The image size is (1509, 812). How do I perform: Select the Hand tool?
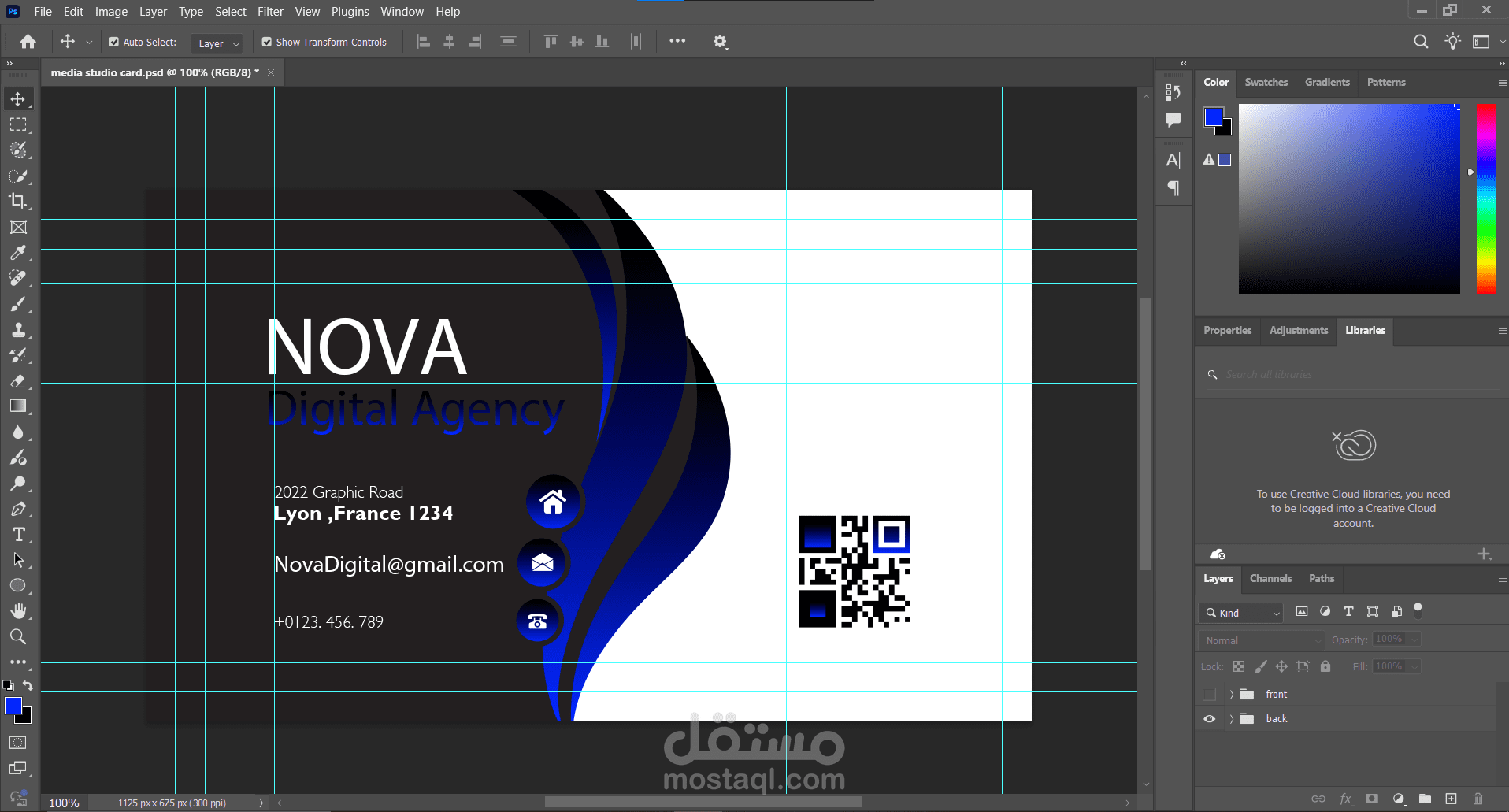[x=18, y=611]
